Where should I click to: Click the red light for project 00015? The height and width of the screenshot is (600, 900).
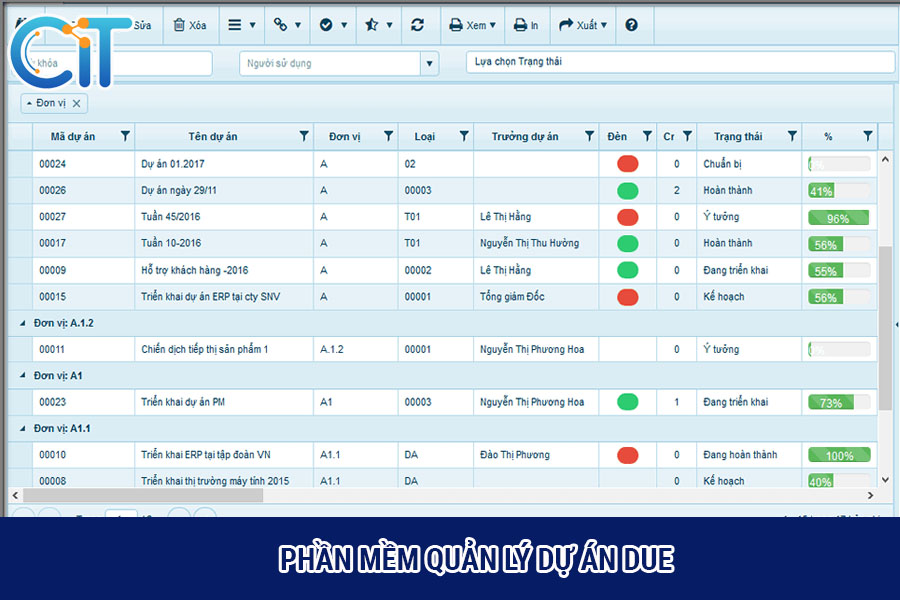[627, 297]
